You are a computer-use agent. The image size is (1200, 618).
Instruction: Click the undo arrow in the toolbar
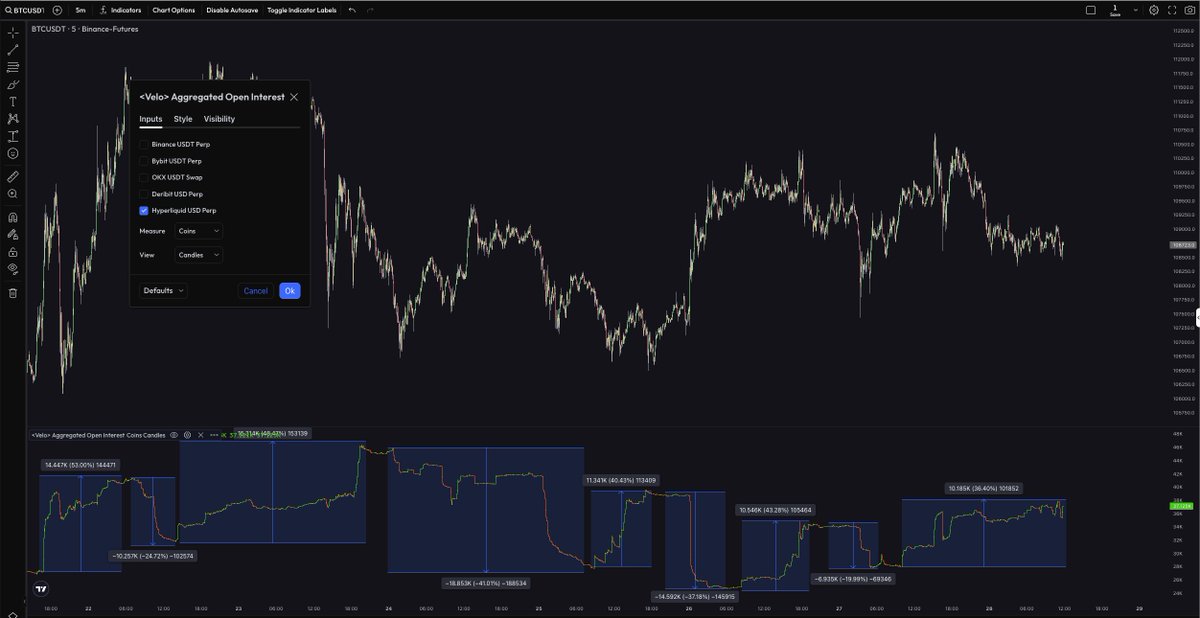(x=348, y=10)
